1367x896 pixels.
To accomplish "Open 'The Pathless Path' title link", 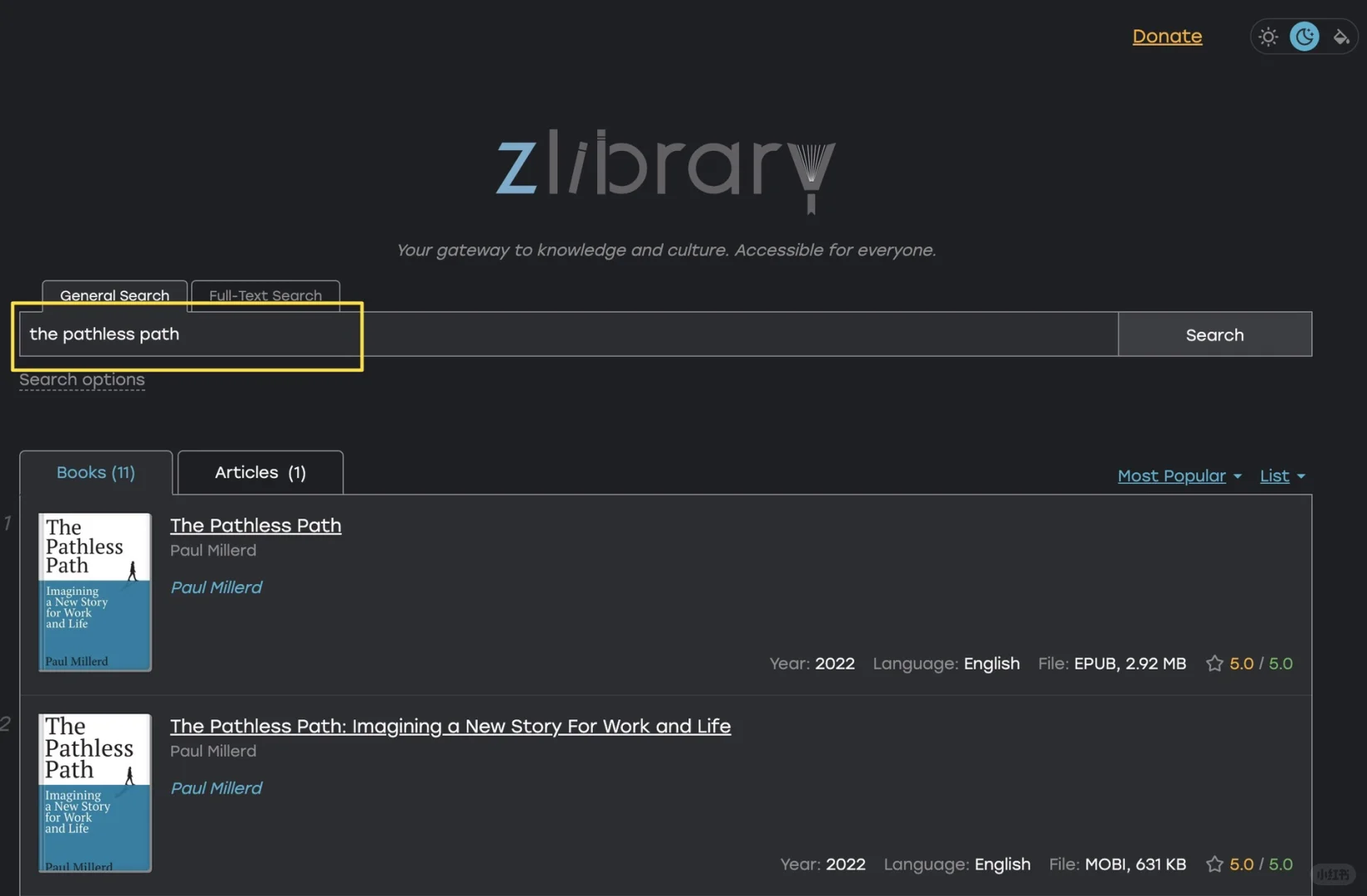I will [x=255, y=525].
